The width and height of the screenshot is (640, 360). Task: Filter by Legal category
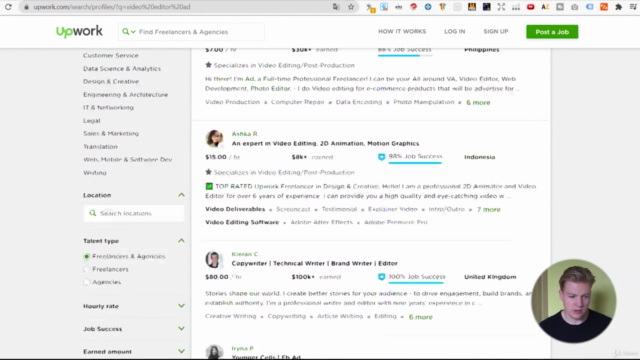point(91,120)
